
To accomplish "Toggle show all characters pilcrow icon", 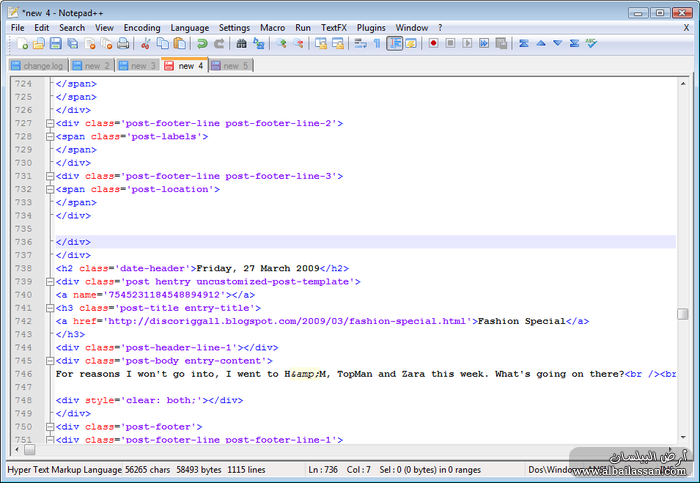I will (377, 43).
